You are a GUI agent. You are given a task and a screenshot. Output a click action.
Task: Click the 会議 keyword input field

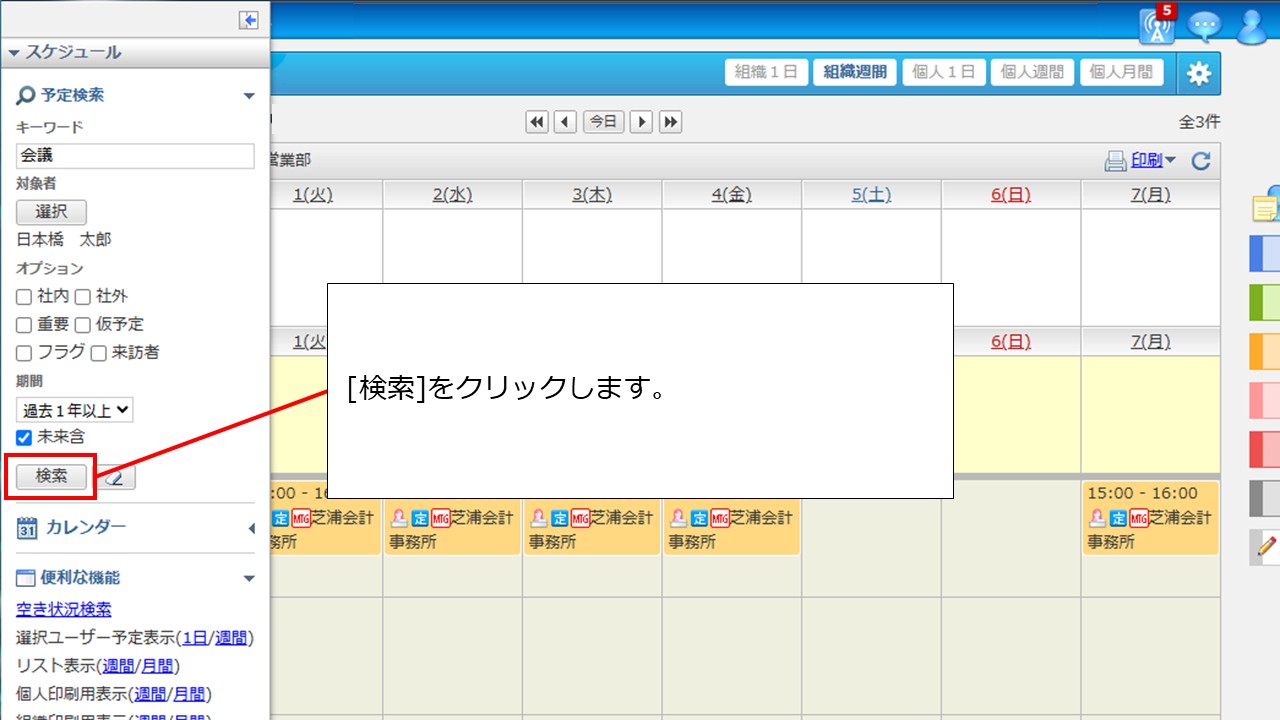click(133, 156)
